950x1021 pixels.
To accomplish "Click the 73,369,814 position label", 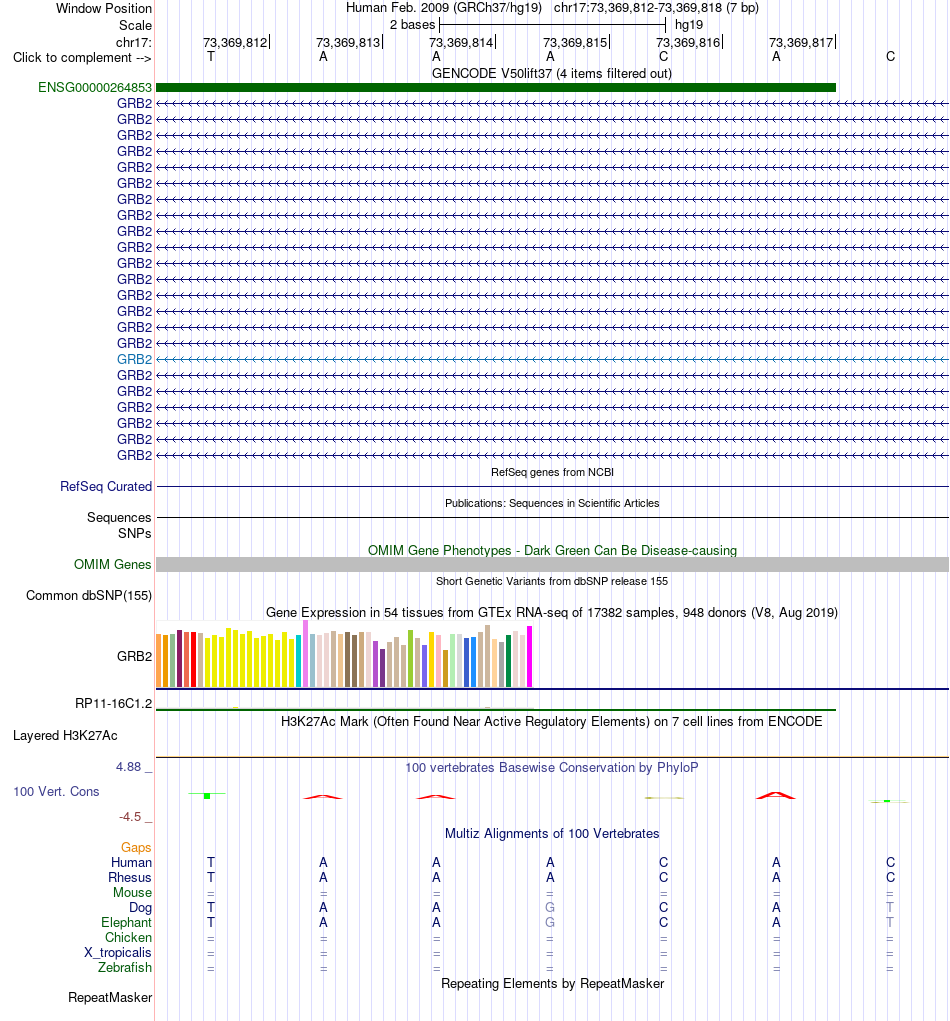I will (461, 42).
